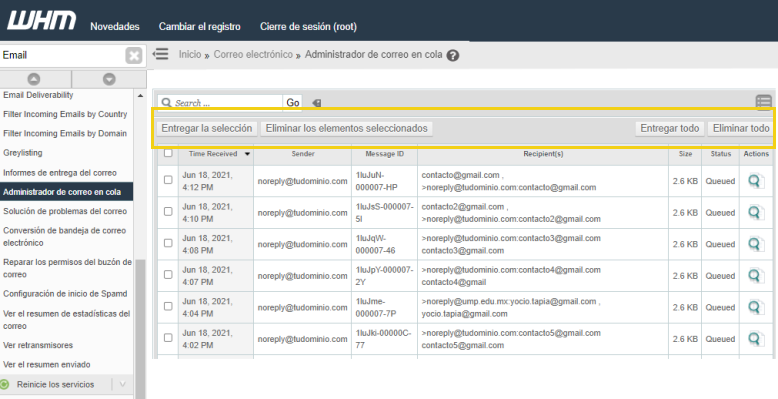Image resolution: width=778 pixels, height=399 pixels.
Task: View the message received at 4:08 PM
Action: tap(755, 244)
